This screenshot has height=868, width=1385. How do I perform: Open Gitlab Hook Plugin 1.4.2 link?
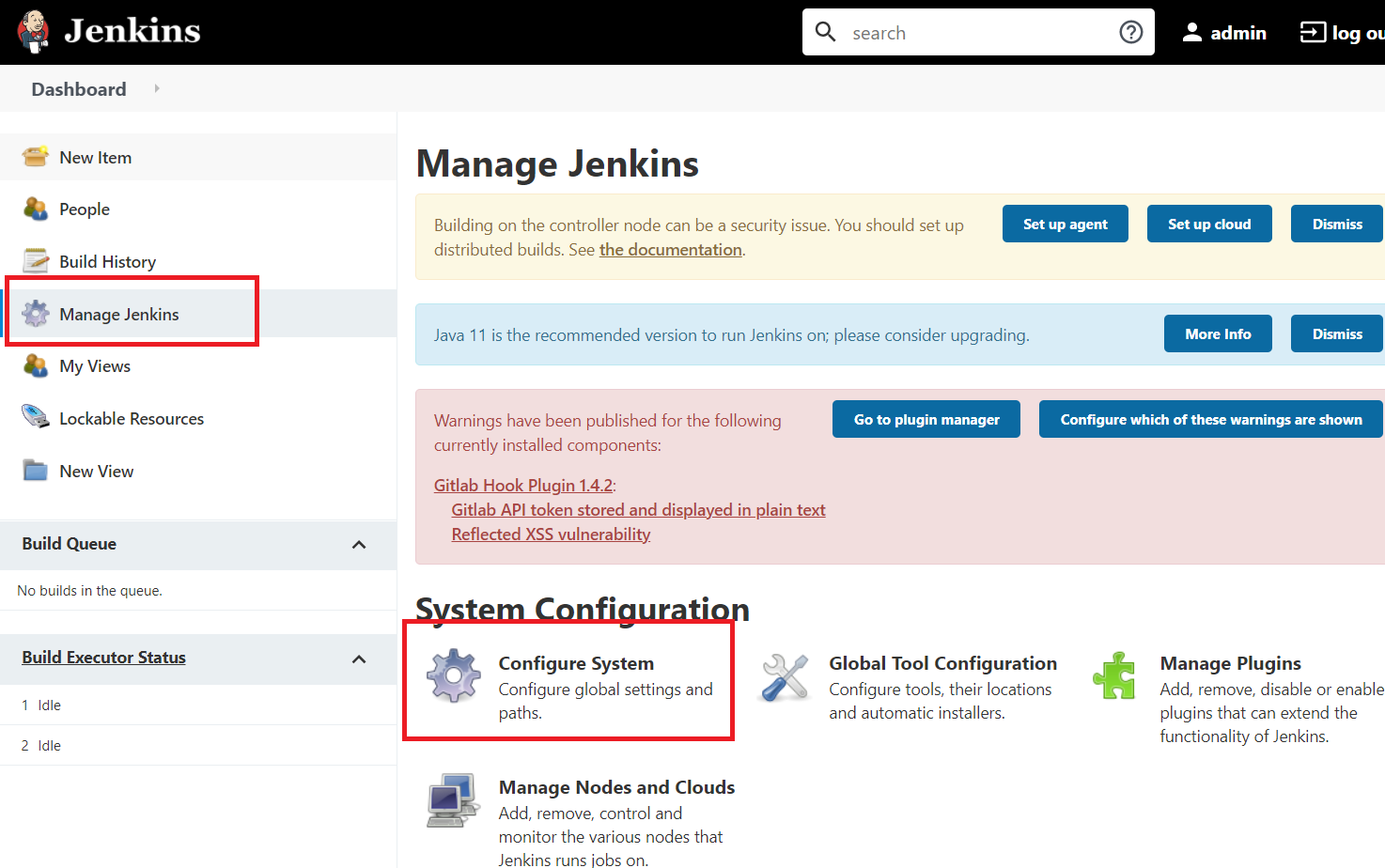coord(523,486)
